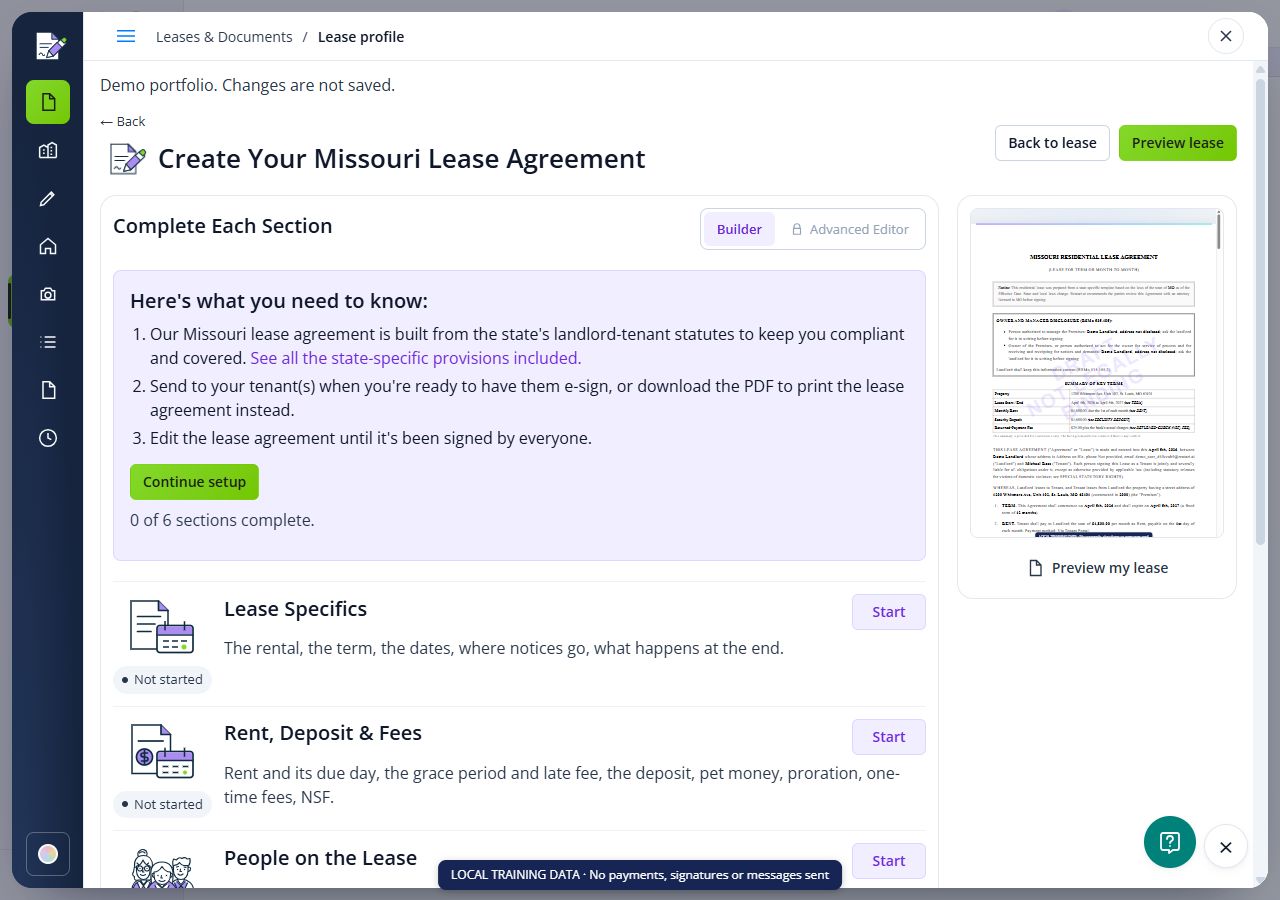Go to Leases & Documents breadcrumb
Viewport: 1280px width, 900px height.
coord(224,37)
